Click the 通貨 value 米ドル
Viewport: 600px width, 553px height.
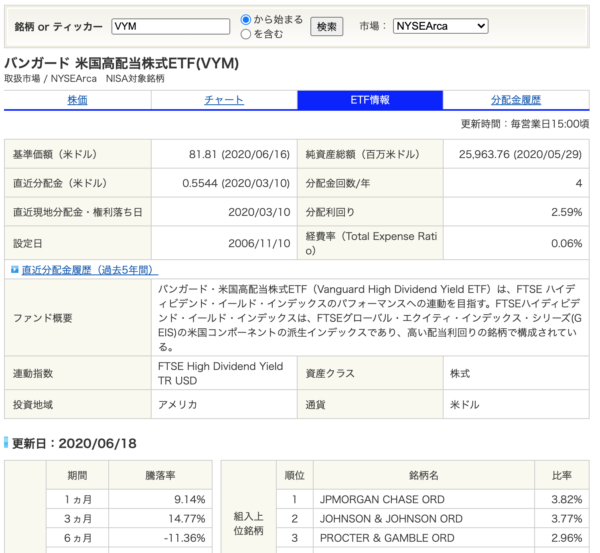click(465, 405)
